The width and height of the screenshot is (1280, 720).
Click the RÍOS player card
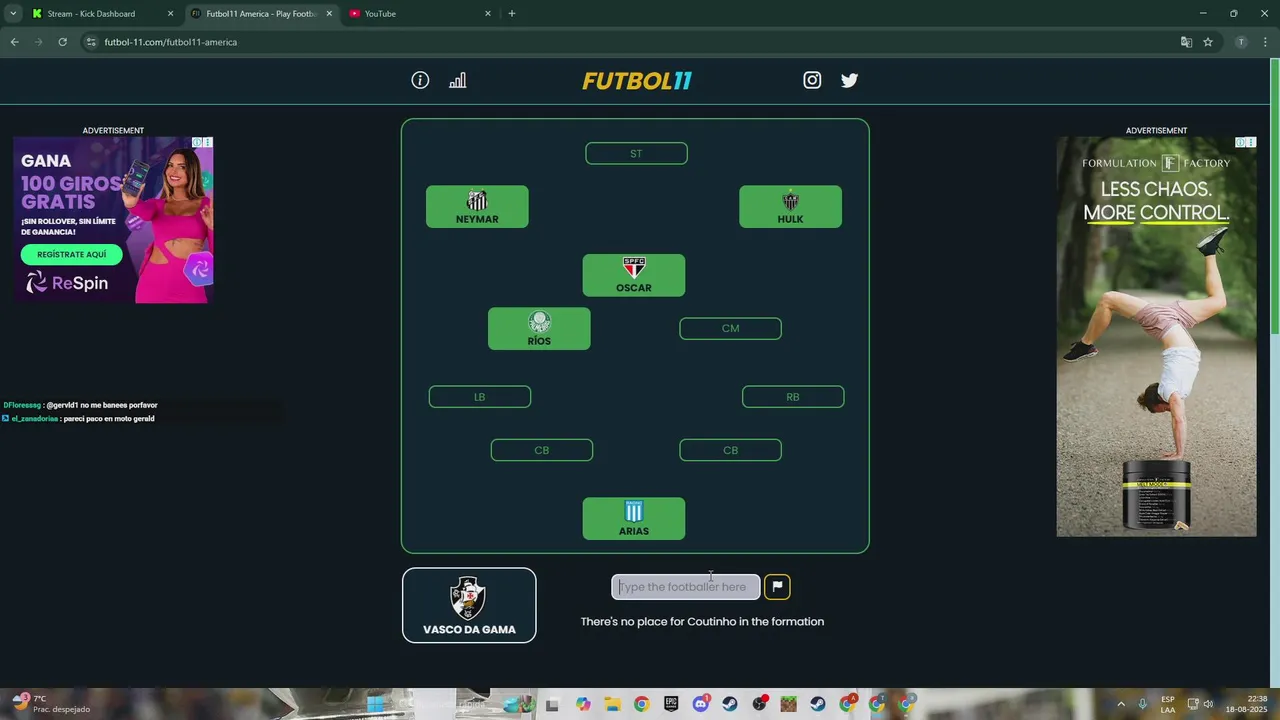coord(539,328)
